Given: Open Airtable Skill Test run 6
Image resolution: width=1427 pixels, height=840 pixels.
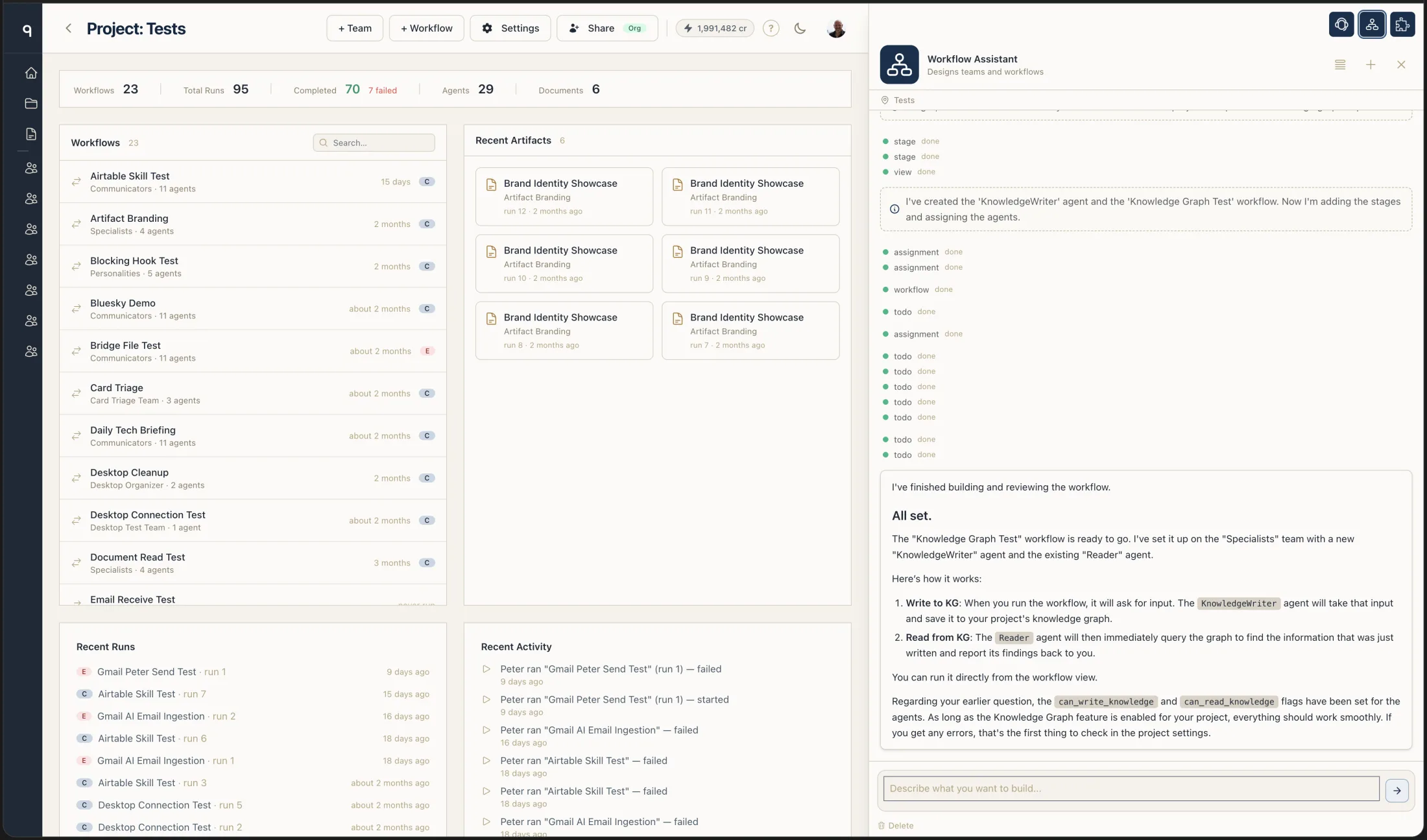Looking at the screenshot, I should 253,738.
